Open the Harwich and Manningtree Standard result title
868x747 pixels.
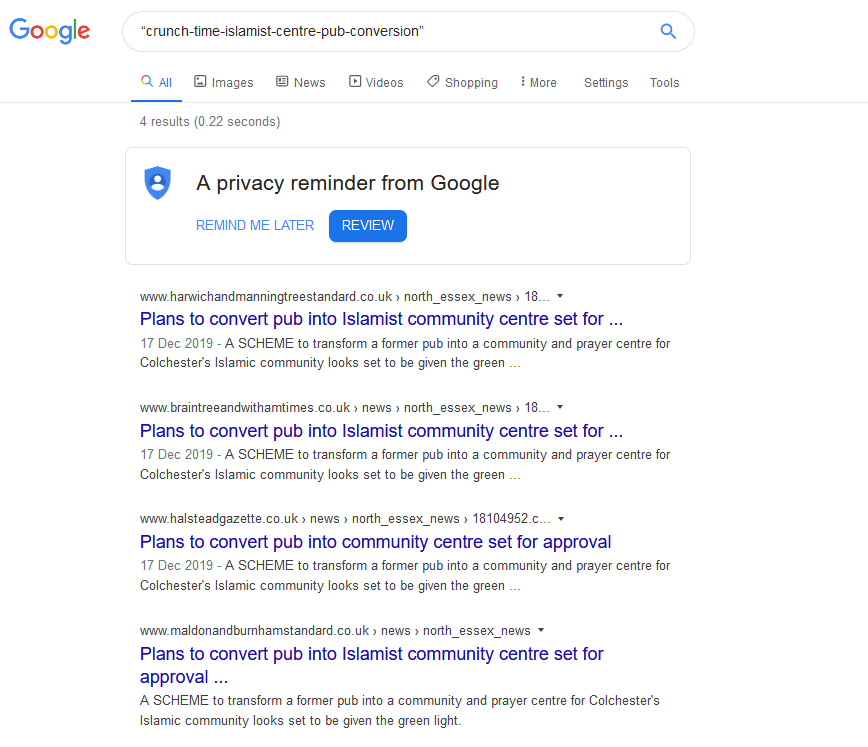[381, 320]
